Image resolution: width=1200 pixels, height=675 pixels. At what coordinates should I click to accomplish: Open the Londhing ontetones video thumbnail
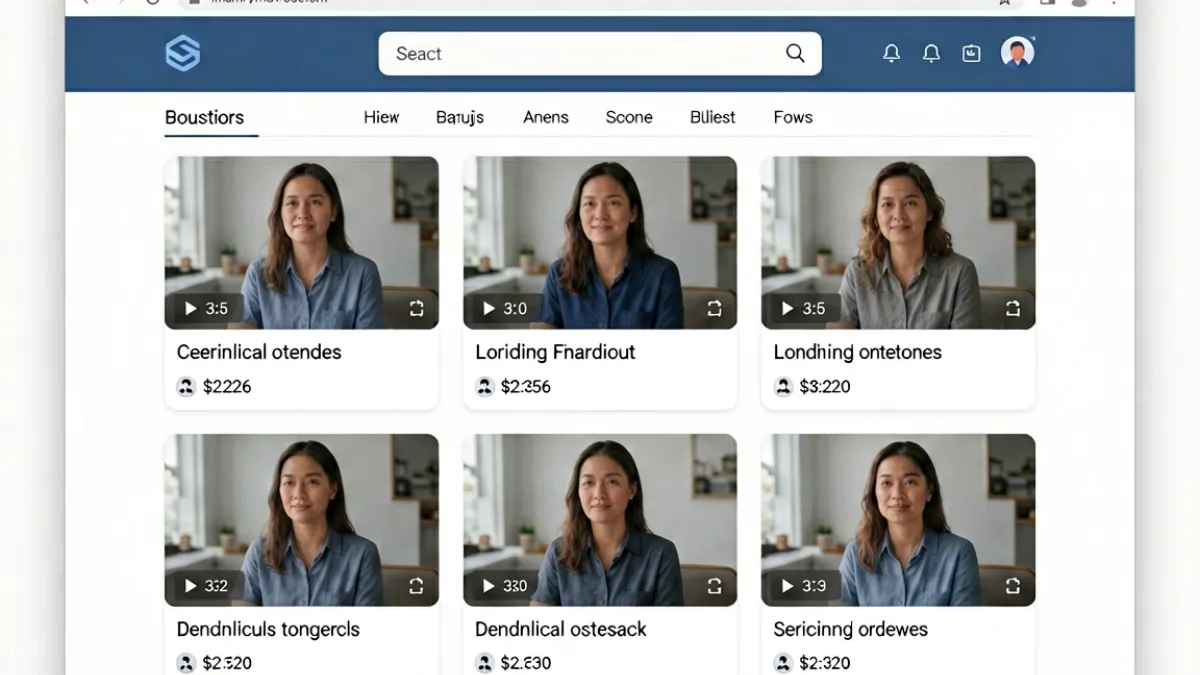898,243
